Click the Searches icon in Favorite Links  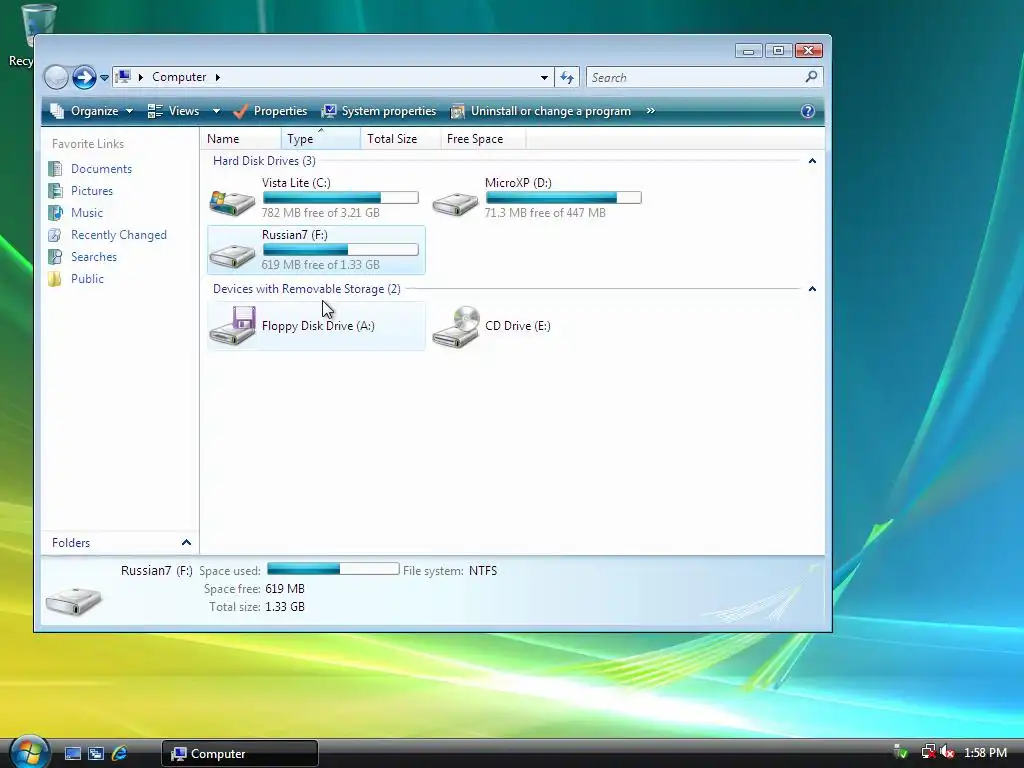coord(56,257)
